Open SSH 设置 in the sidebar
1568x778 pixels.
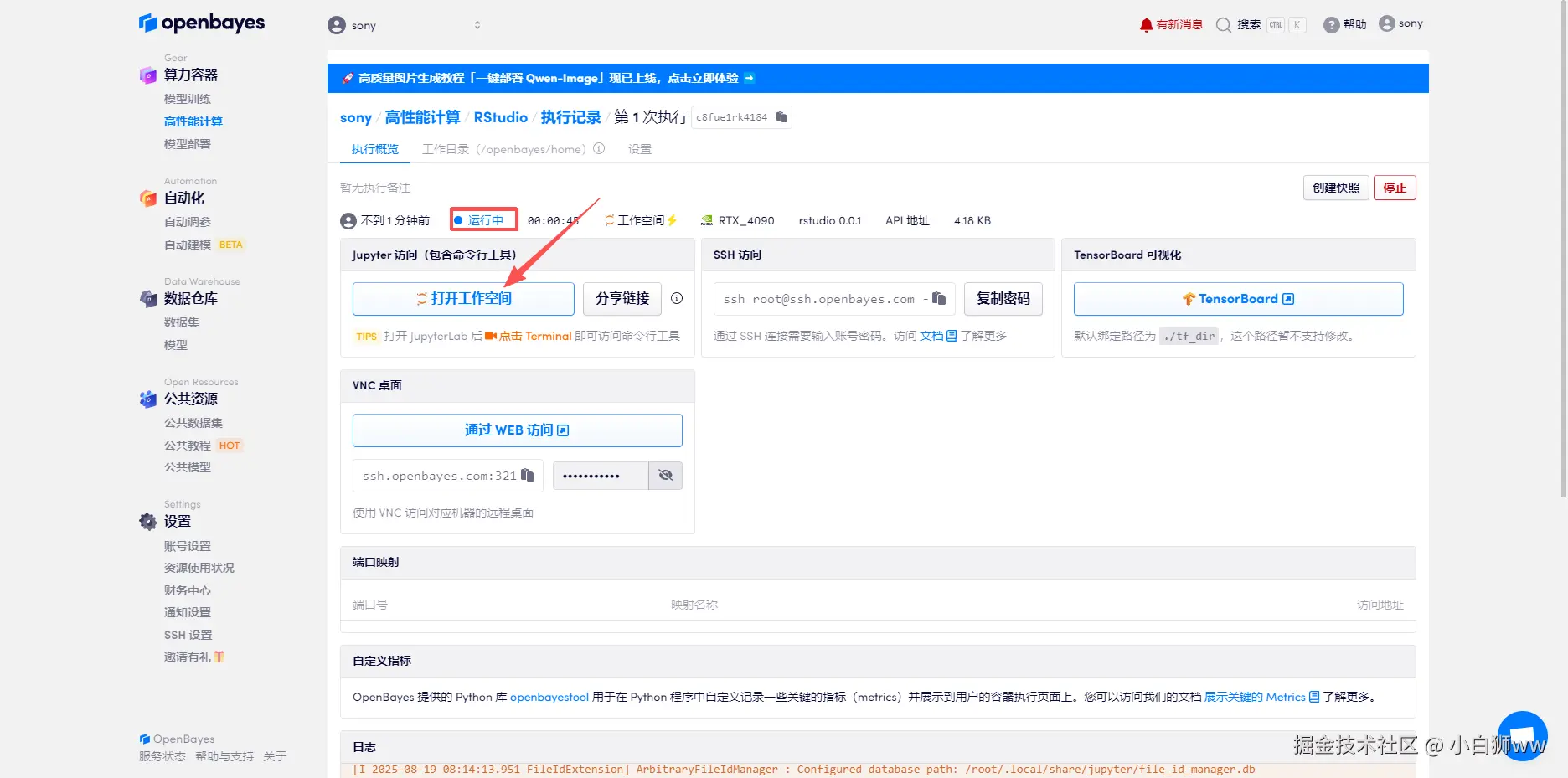point(188,635)
